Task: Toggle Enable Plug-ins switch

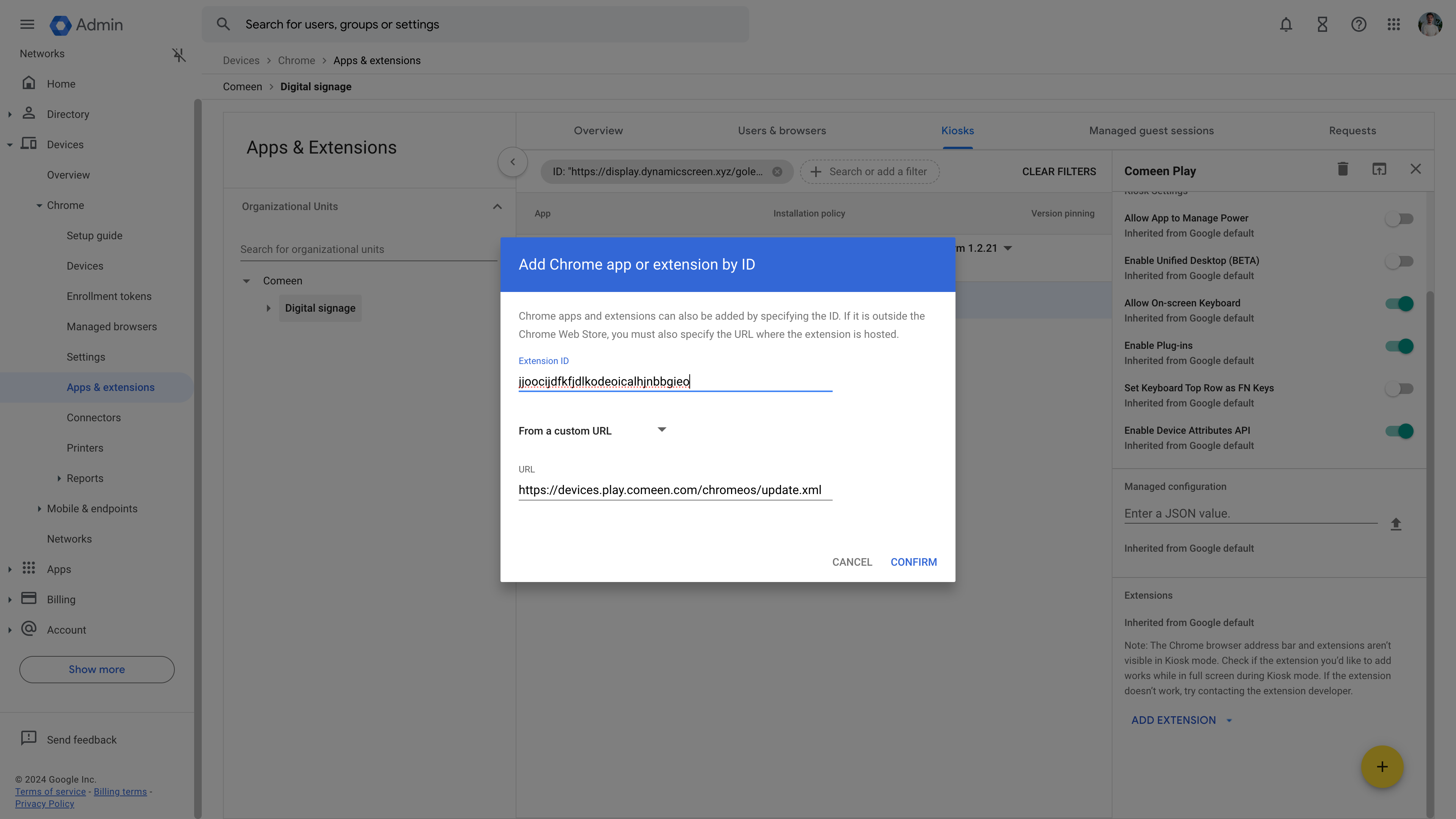Action: 1399,346
